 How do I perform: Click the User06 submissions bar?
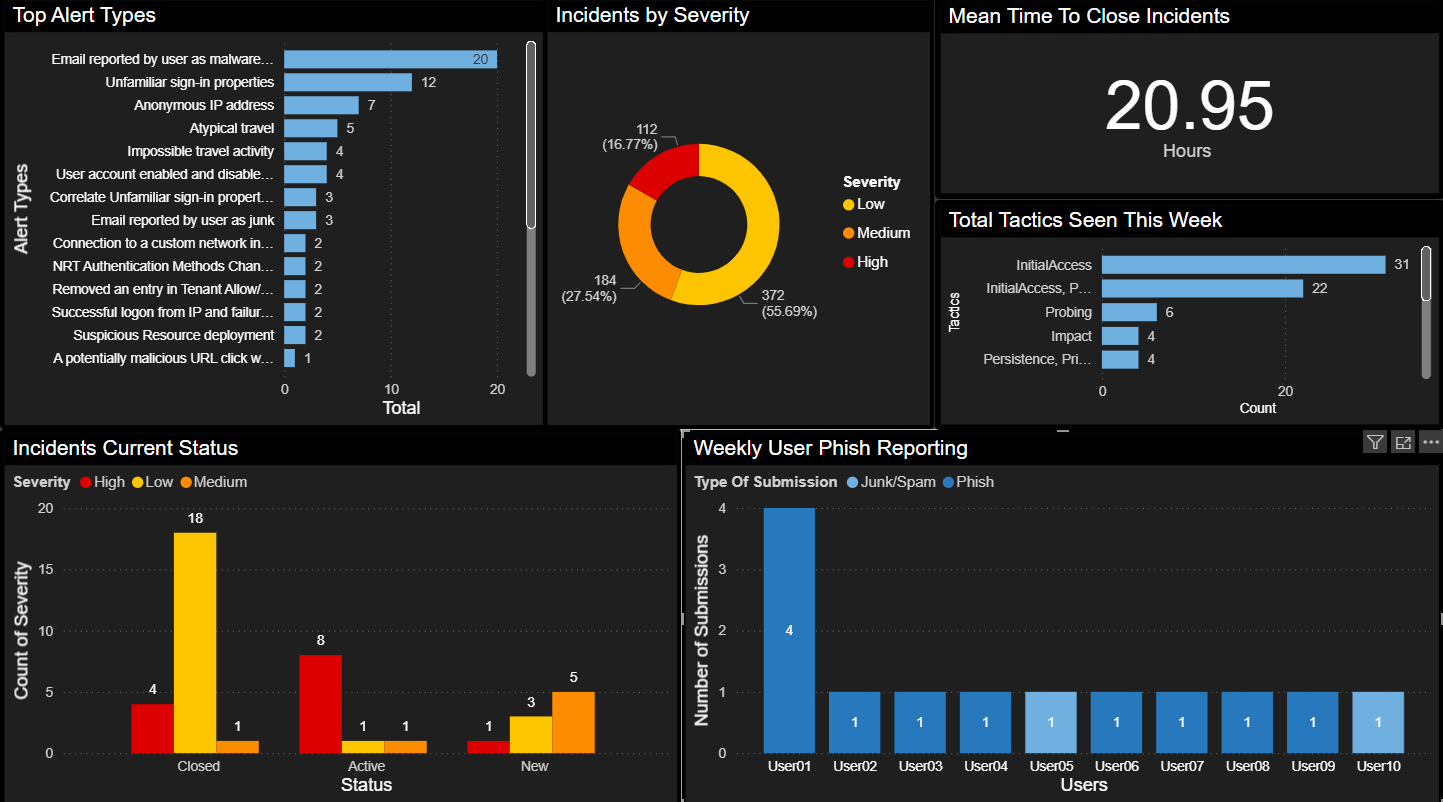(1116, 722)
